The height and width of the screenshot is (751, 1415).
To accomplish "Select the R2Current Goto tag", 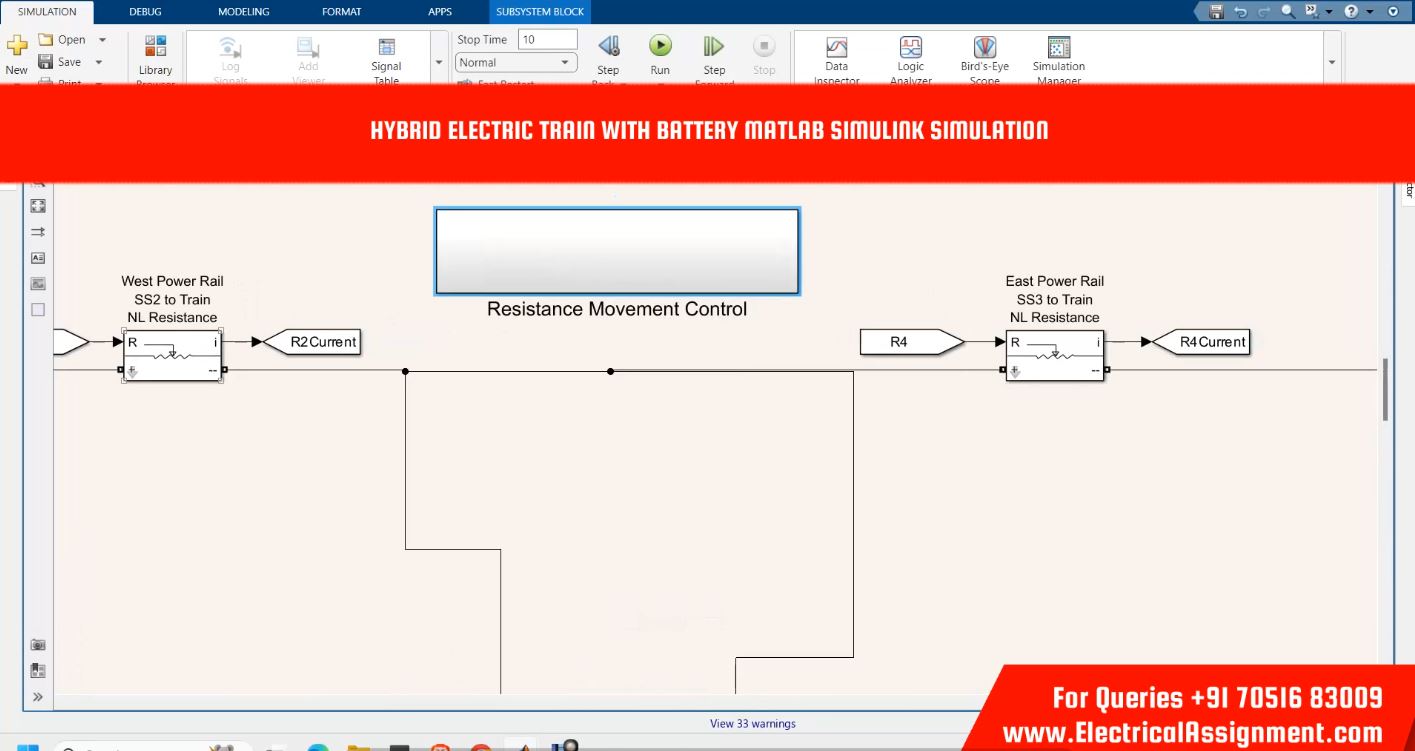I will click(x=314, y=342).
